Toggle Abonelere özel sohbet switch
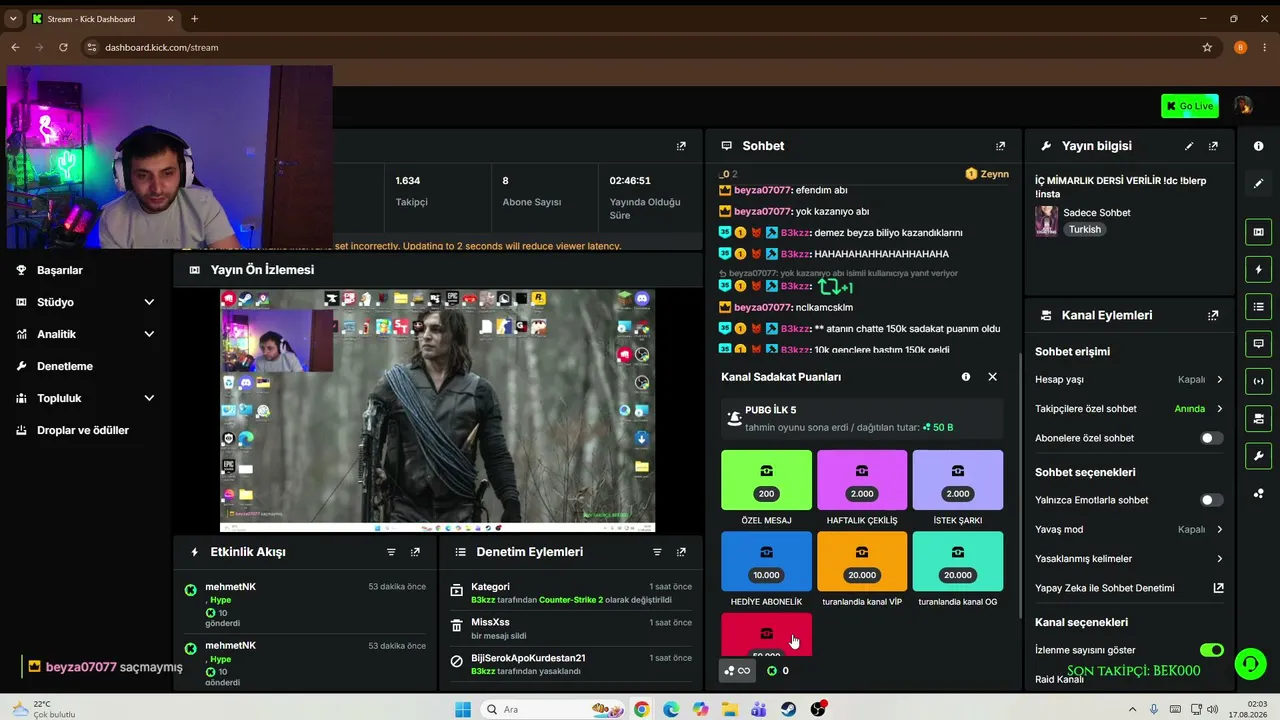 1212,438
